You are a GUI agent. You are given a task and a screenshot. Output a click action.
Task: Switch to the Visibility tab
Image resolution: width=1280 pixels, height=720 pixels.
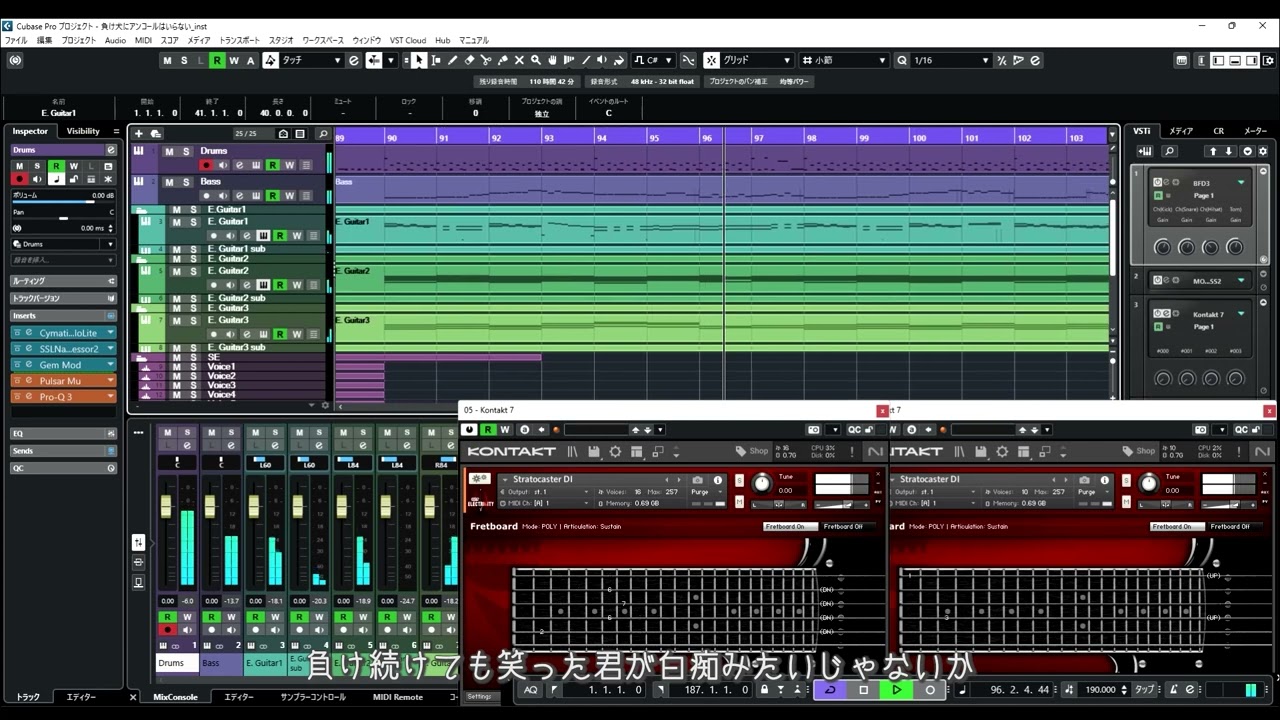tap(83, 131)
